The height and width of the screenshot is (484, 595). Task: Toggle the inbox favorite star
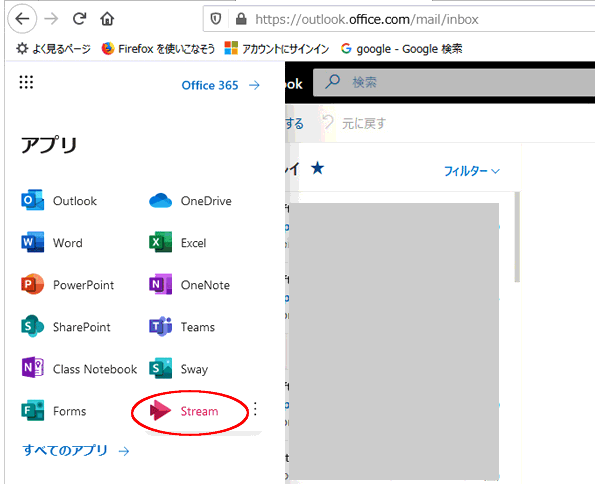(317, 168)
